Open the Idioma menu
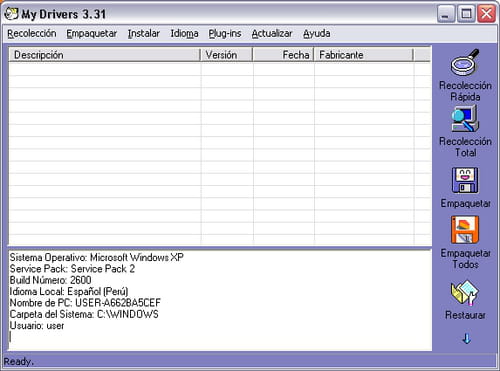The width and height of the screenshot is (500, 371). (x=184, y=33)
